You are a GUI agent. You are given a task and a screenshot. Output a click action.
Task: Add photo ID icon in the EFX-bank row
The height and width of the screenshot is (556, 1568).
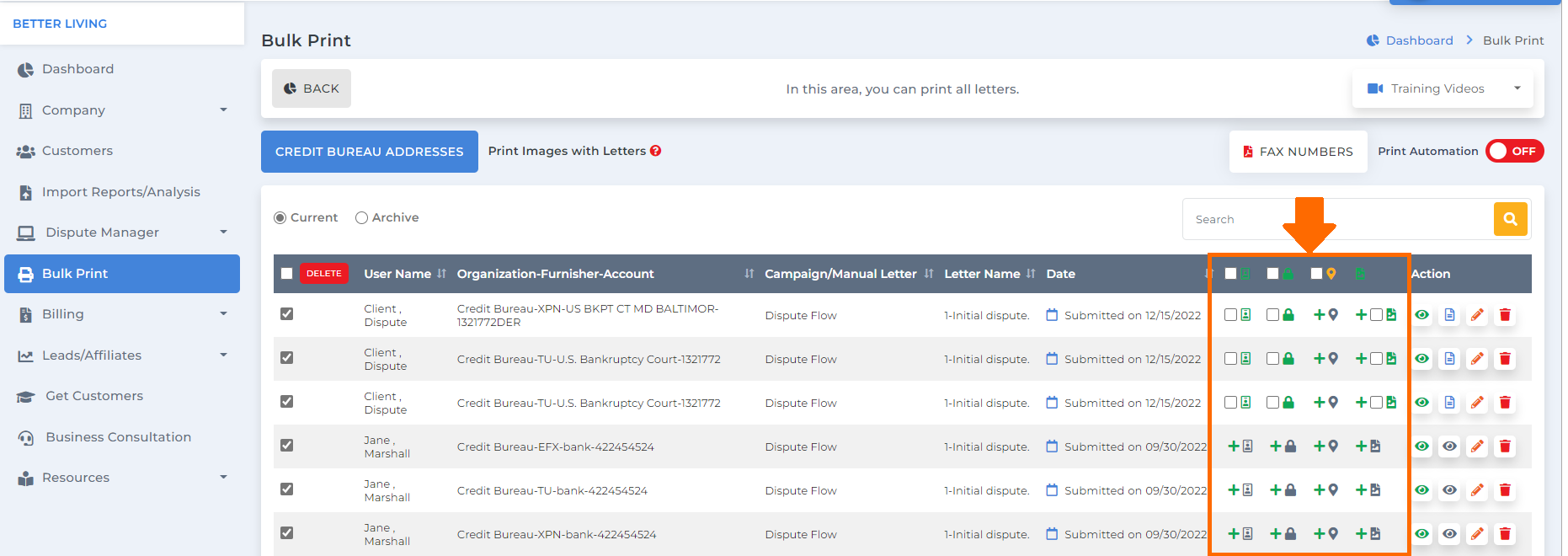(x=1240, y=446)
